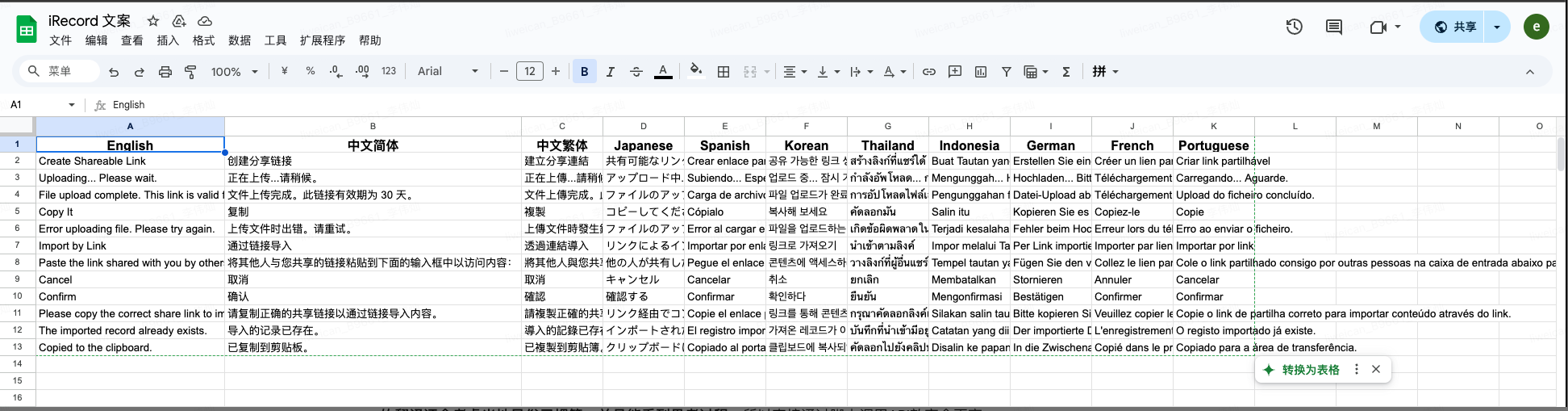
Task: Open the share options arrow
Action: [1497, 27]
